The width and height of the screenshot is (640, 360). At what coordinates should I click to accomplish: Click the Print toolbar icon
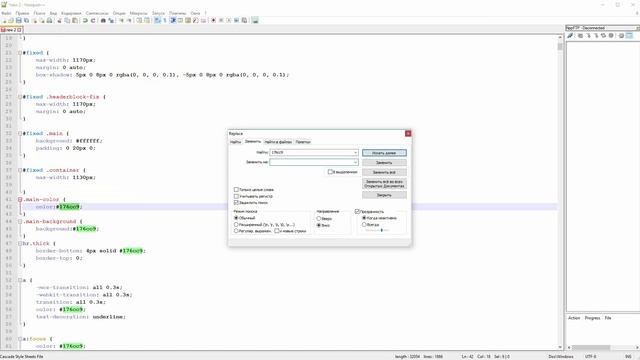[49, 20]
